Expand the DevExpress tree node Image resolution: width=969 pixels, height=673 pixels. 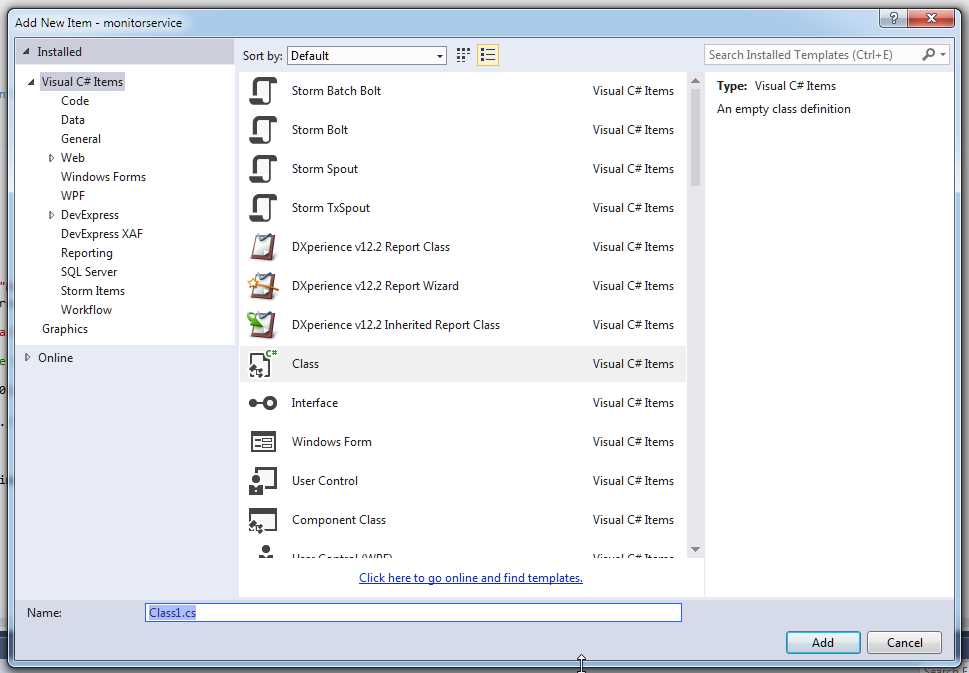(51, 214)
